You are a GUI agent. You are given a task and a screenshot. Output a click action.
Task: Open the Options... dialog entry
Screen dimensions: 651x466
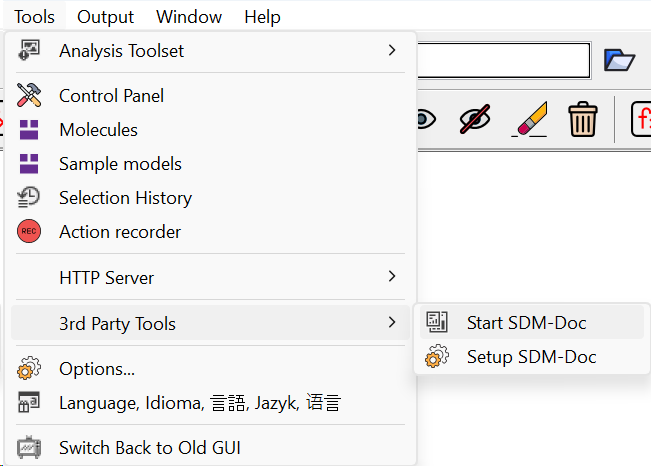click(210, 369)
